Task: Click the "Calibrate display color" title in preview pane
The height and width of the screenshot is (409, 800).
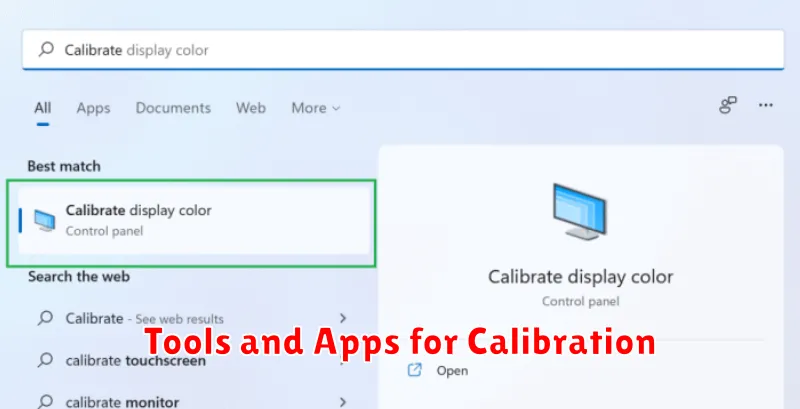Action: [x=581, y=277]
